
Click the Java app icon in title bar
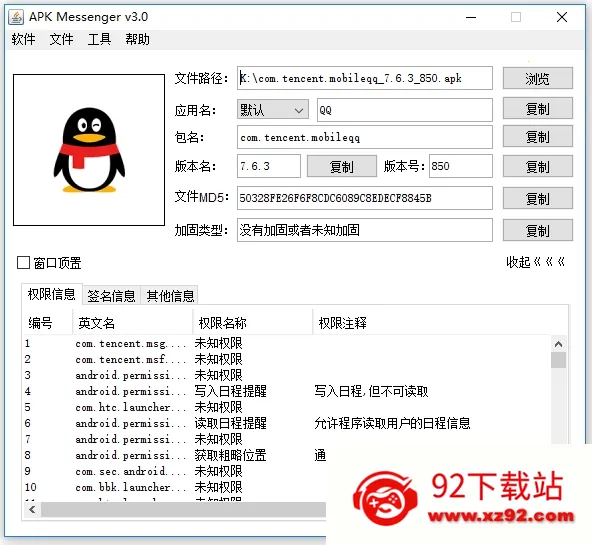pyautogui.click(x=16, y=17)
